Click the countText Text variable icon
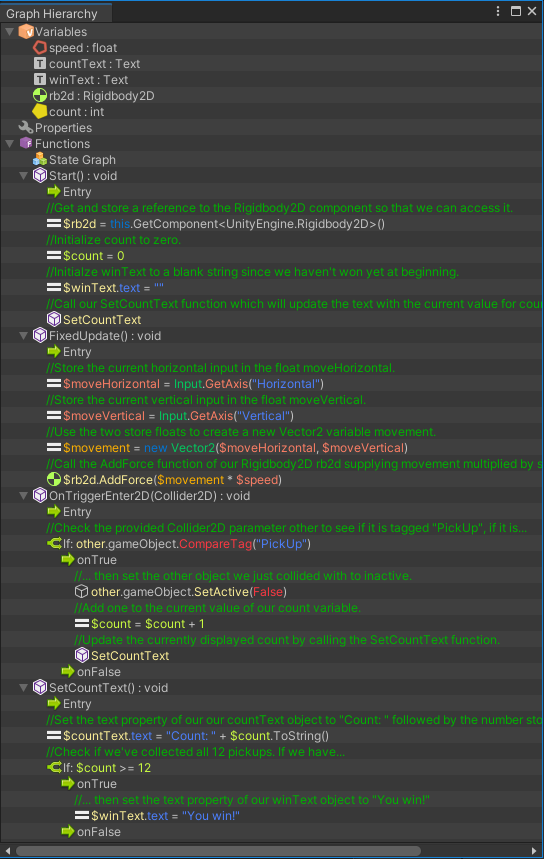This screenshot has height=859, width=544. (x=40, y=64)
